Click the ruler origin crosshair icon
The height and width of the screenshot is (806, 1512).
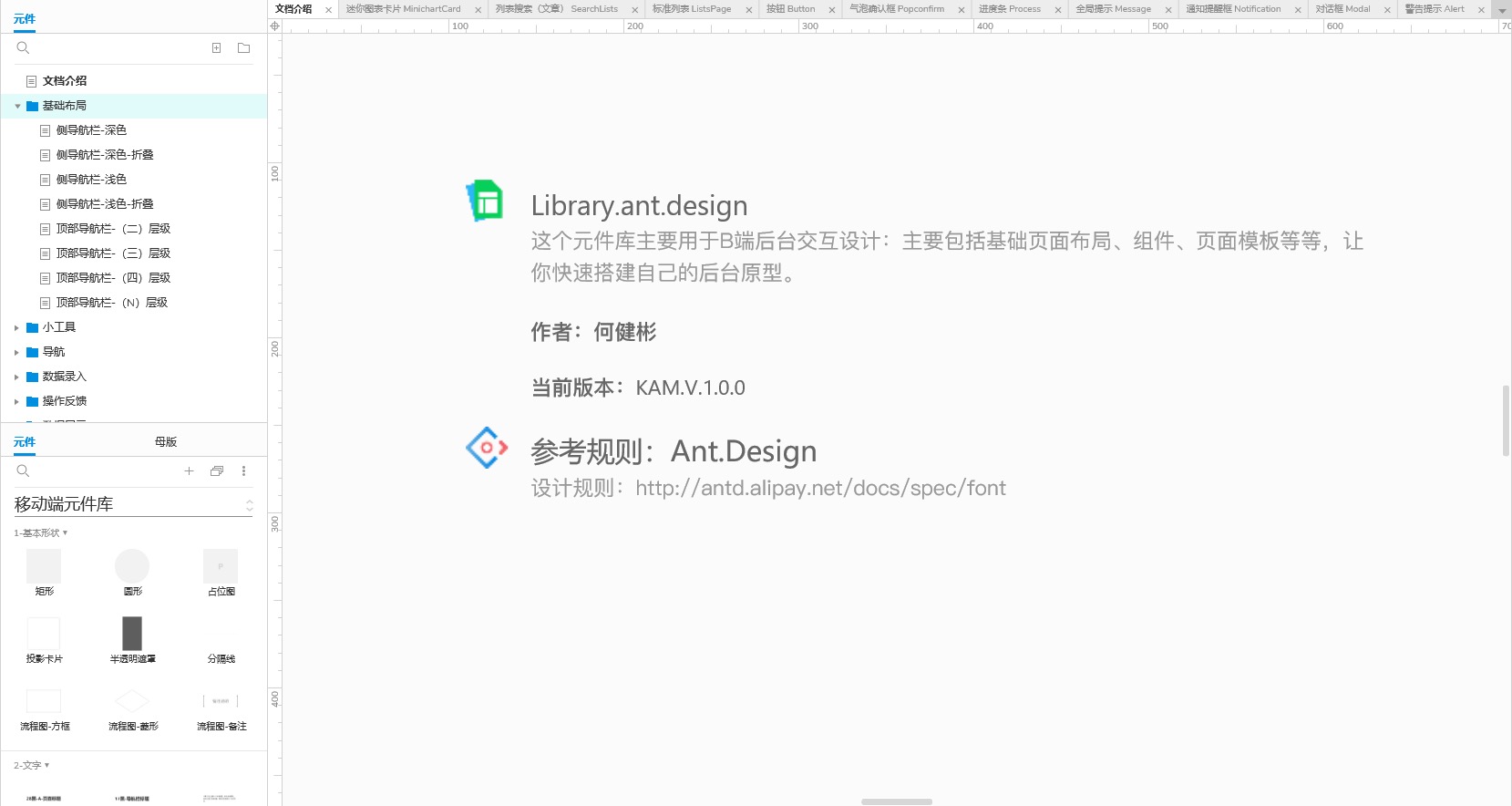(274, 26)
